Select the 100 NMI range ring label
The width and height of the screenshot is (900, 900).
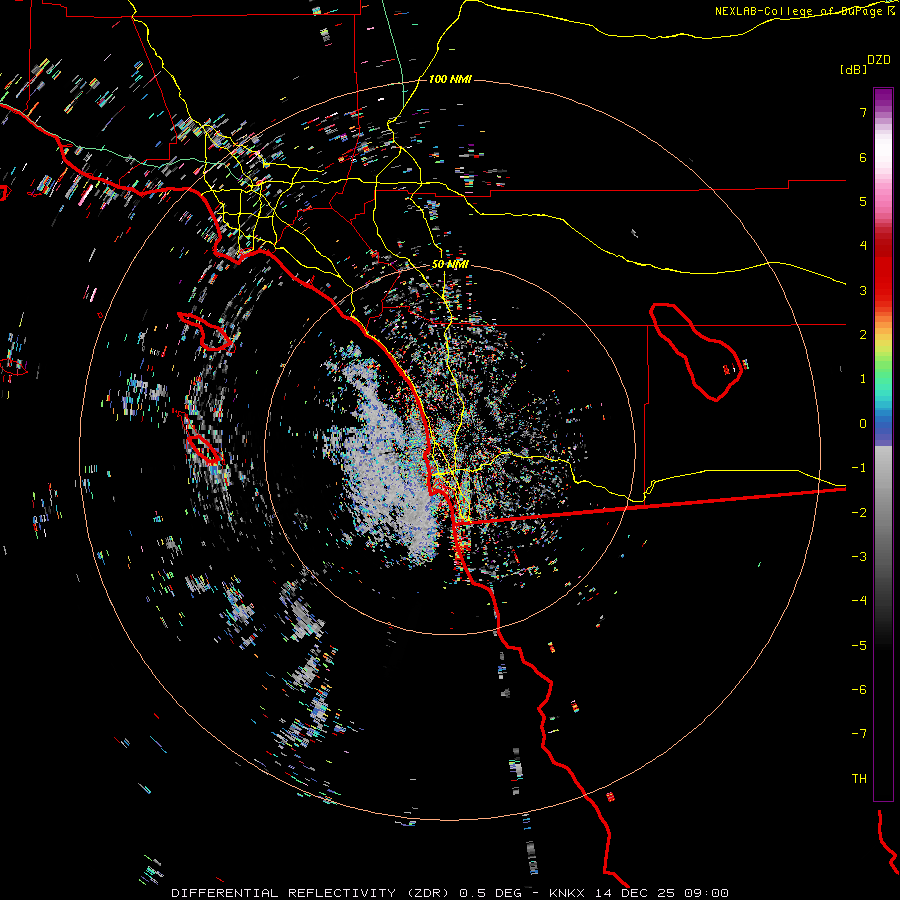(450, 79)
